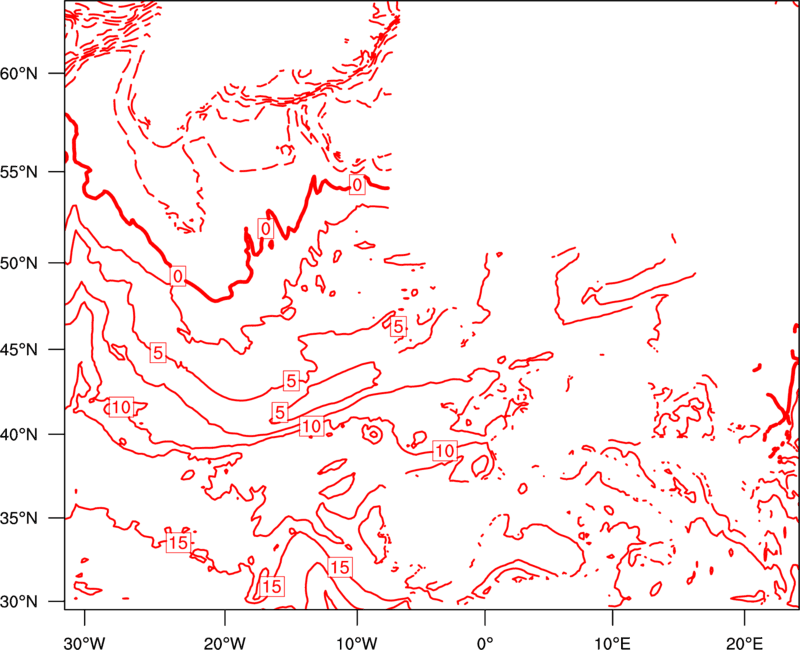Viewport: 800px width, 650px height.
Task: Click the 0° longitude axis label
Action: [485, 643]
